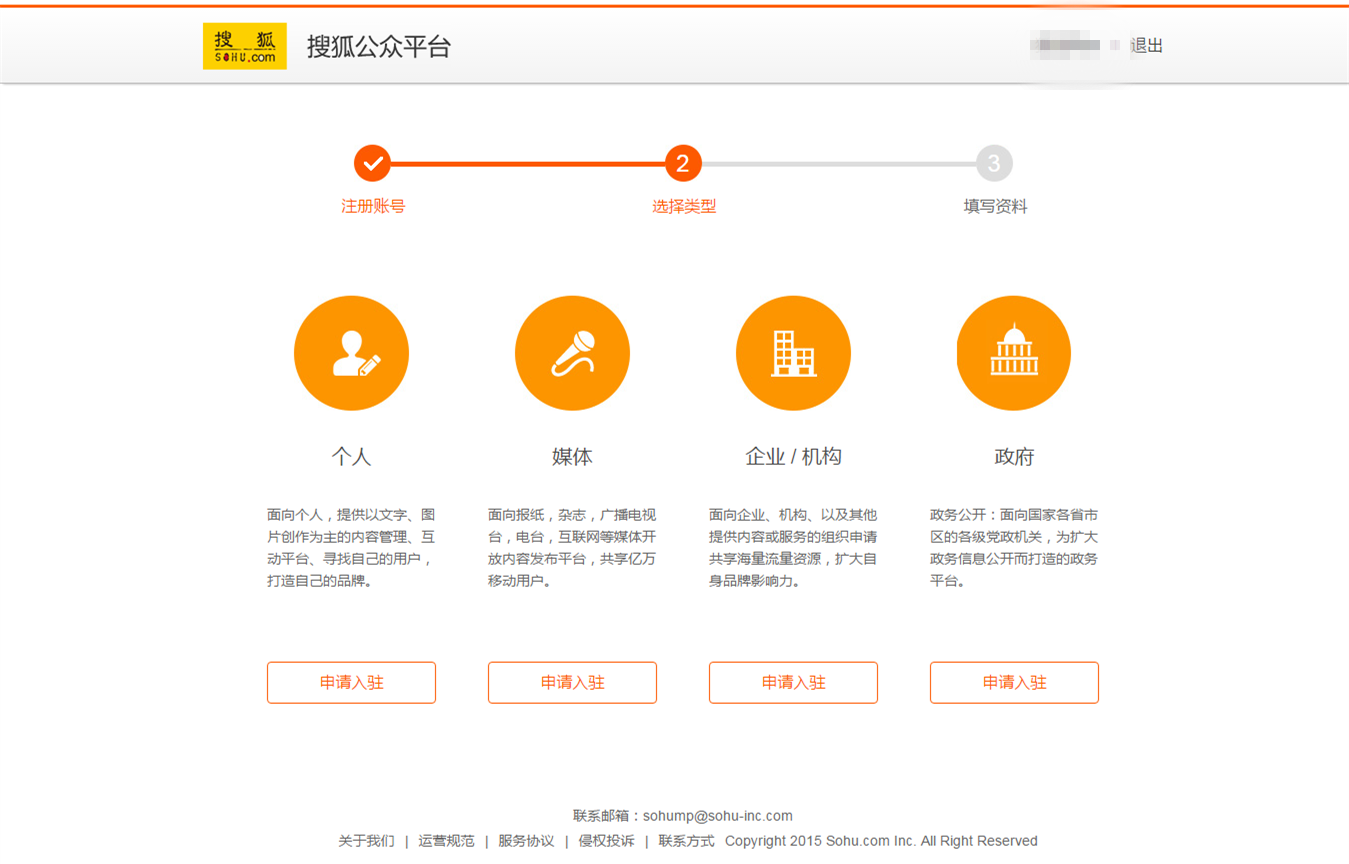
Task: Select the 媒体 microphone icon
Action: point(572,352)
